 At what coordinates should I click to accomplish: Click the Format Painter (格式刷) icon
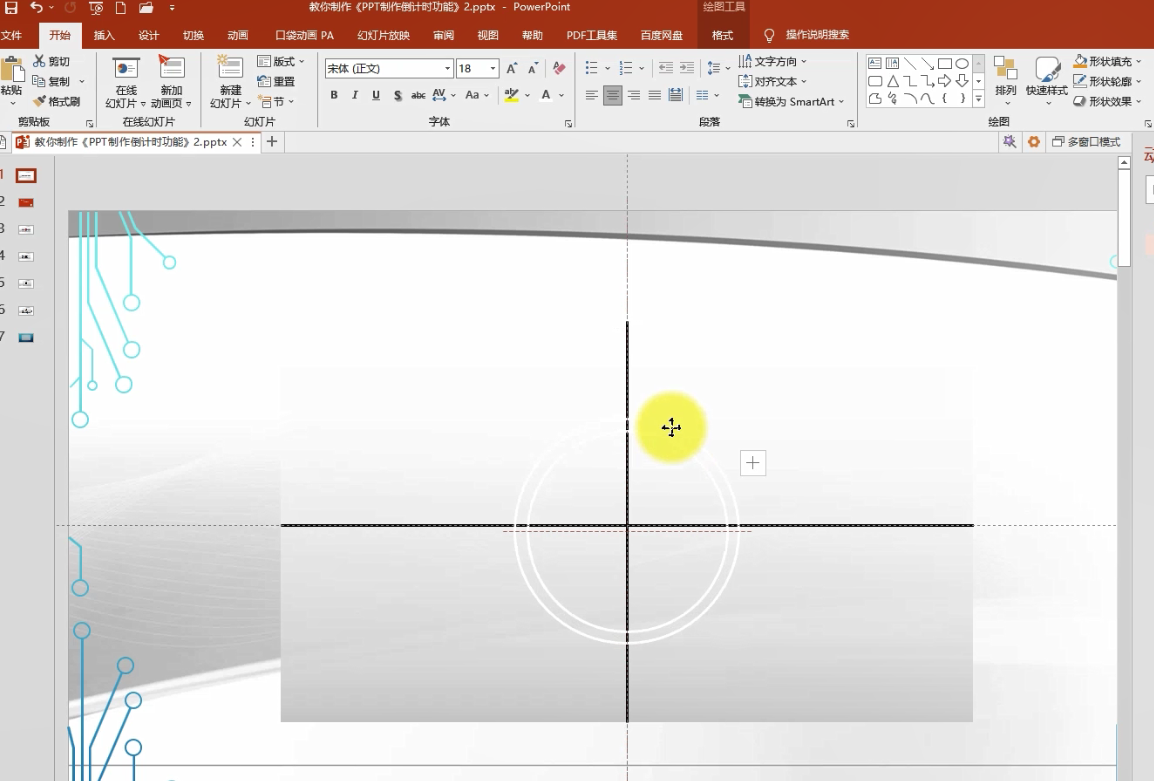40,101
